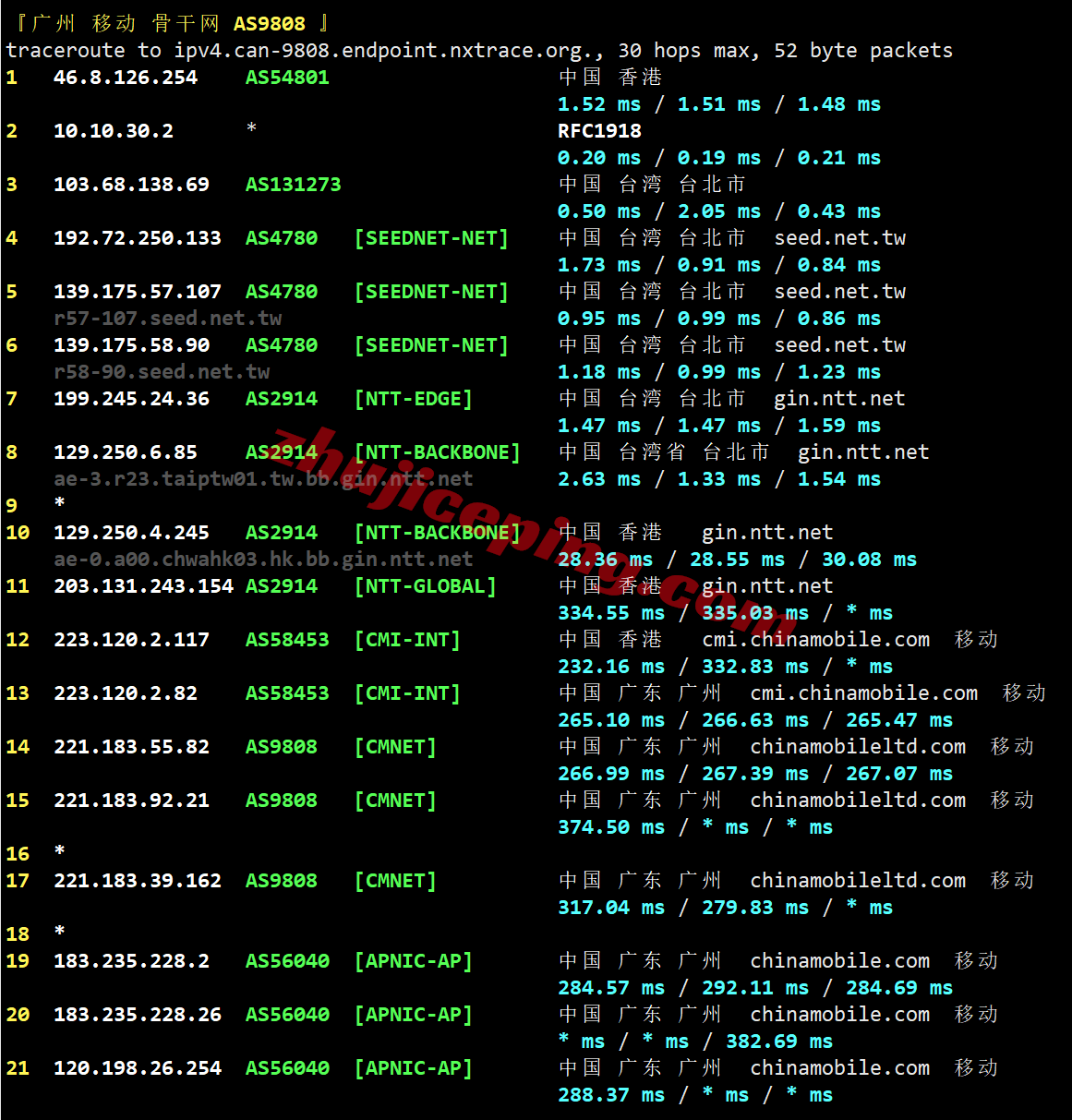1072x1120 pixels.
Task: Click cmi.chinamobile.com on hop 13
Action: coord(863,693)
